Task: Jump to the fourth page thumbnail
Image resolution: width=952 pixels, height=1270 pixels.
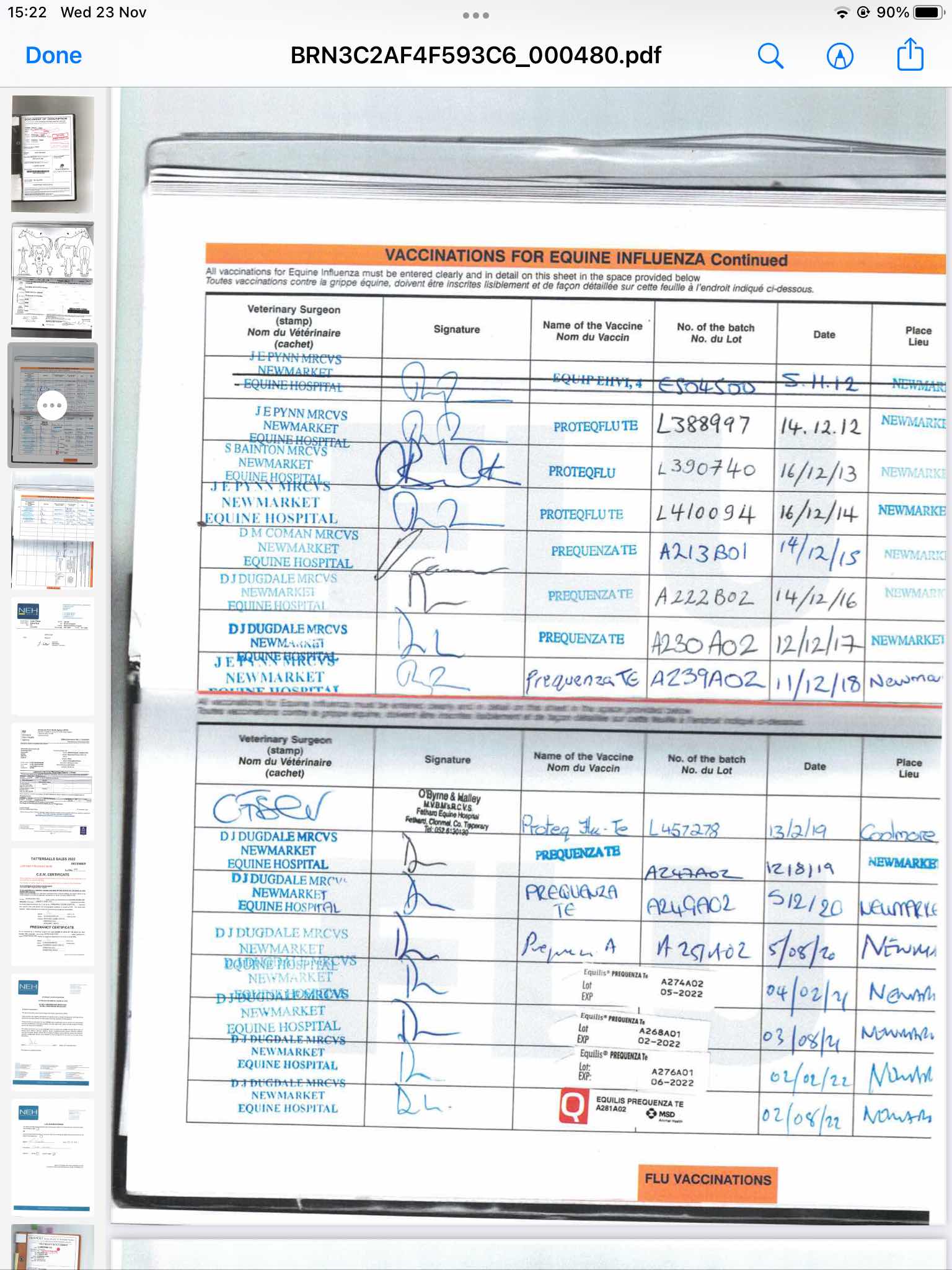Action: [53, 531]
